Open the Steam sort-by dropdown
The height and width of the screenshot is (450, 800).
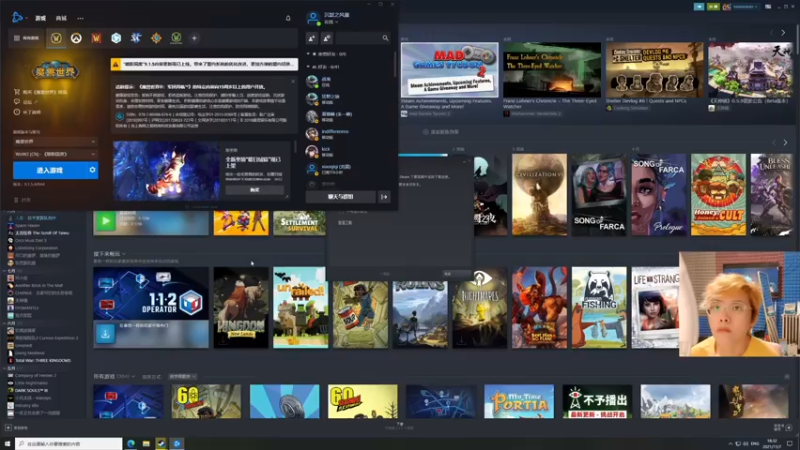click(182, 377)
